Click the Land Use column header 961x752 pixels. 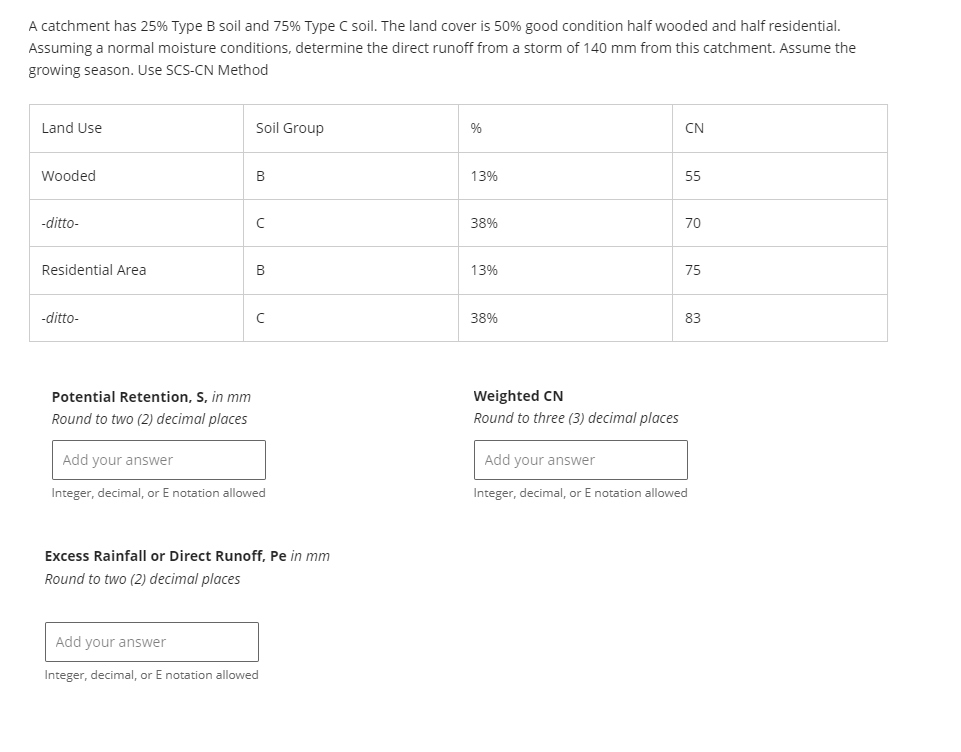pos(72,128)
